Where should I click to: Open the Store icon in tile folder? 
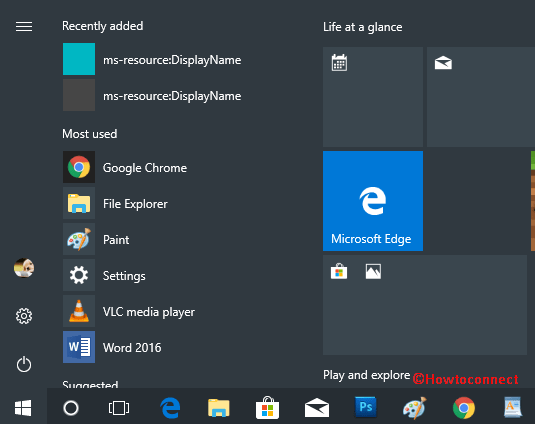tap(339, 272)
